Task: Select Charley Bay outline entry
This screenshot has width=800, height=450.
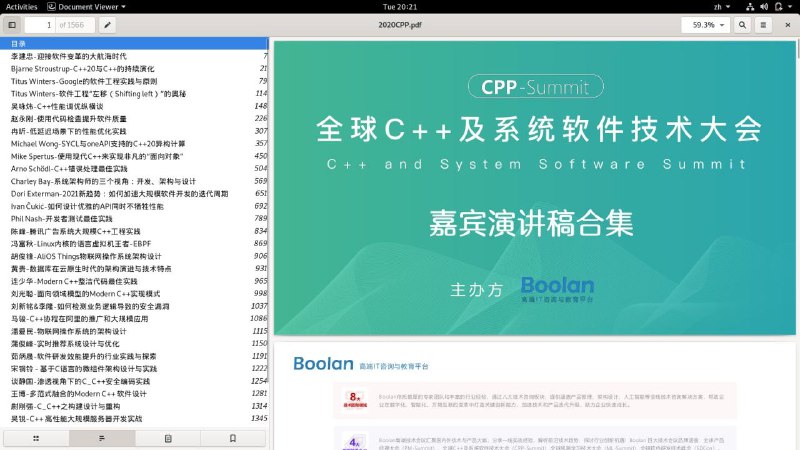Action: click(x=134, y=181)
